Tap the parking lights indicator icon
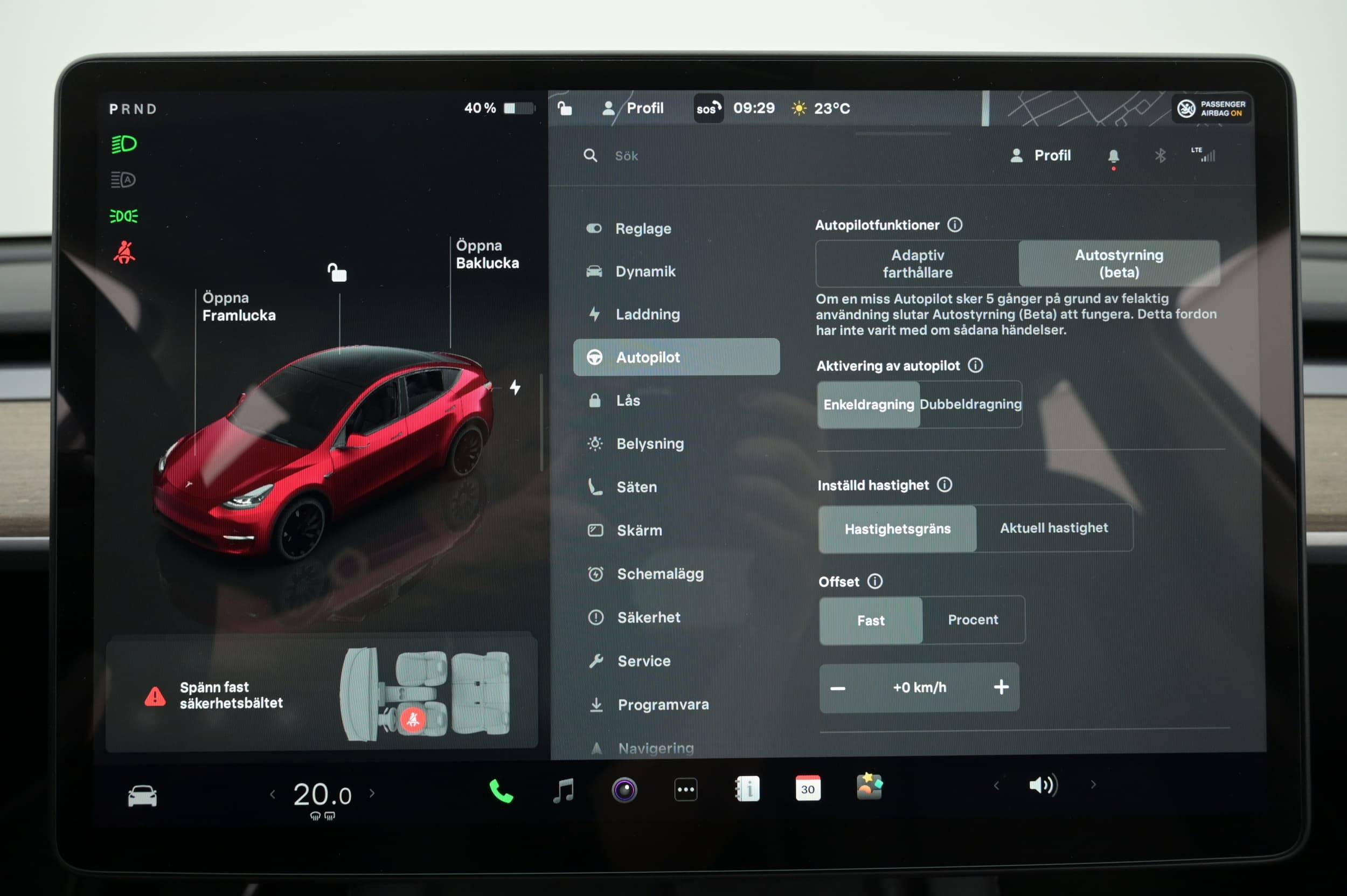This screenshot has height=896, width=1347. (x=123, y=216)
